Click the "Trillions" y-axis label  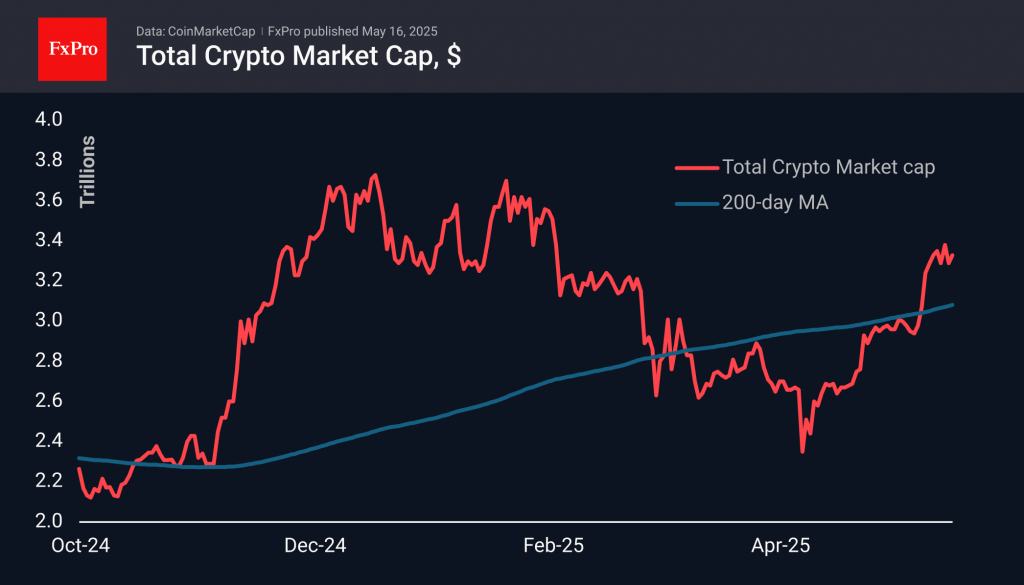click(x=88, y=170)
